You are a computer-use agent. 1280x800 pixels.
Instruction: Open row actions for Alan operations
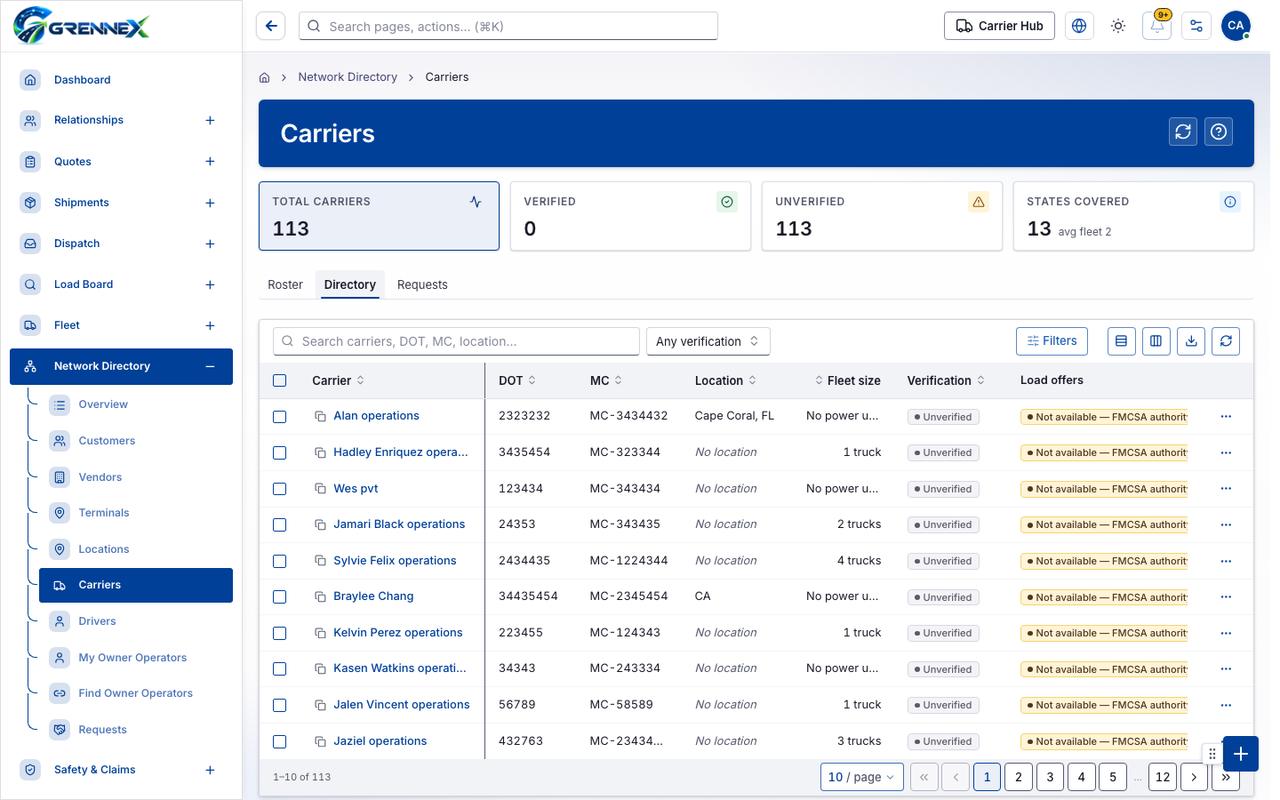click(x=1226, y=416)
